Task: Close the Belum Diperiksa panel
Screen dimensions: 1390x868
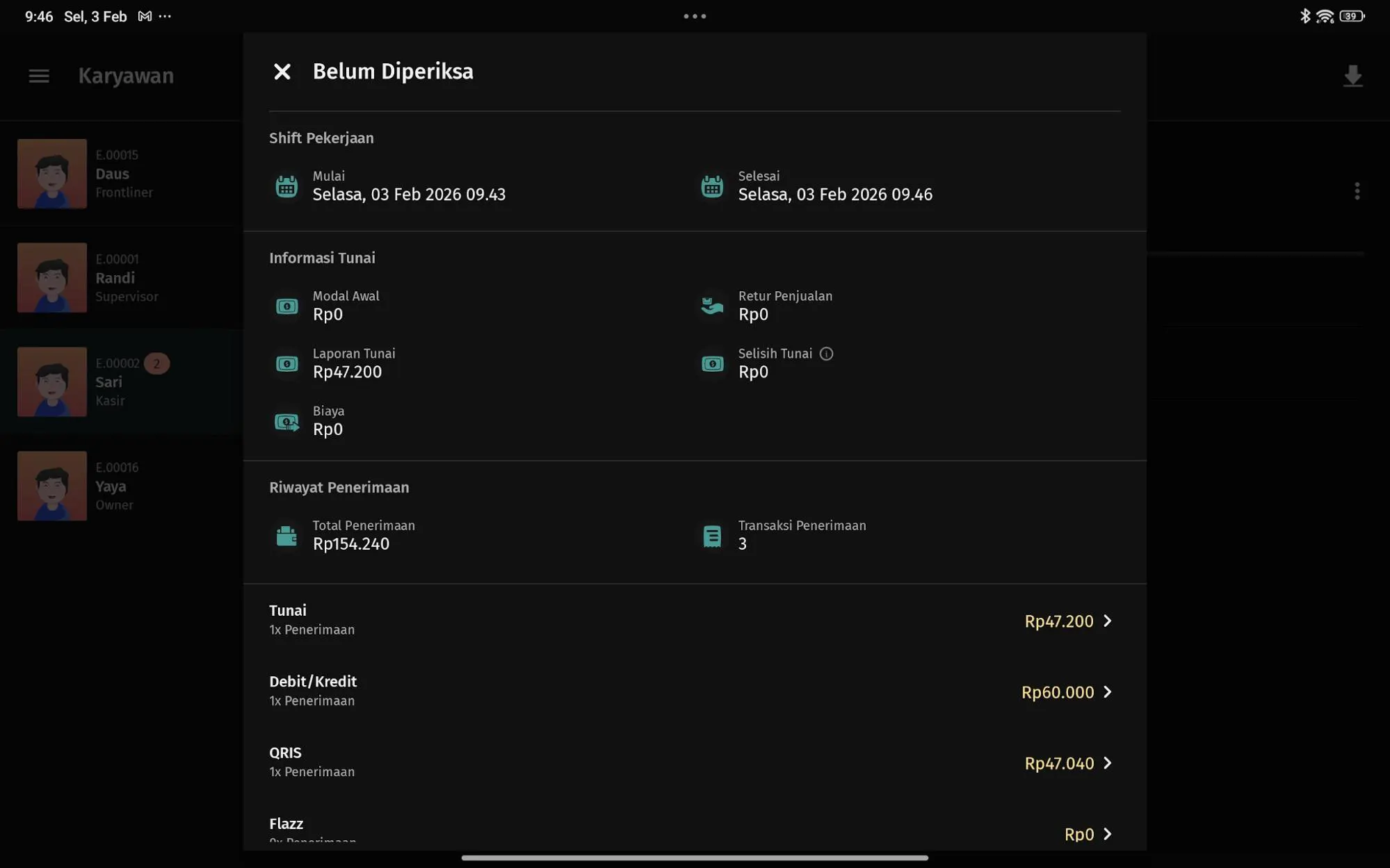Action: point(282,72)
